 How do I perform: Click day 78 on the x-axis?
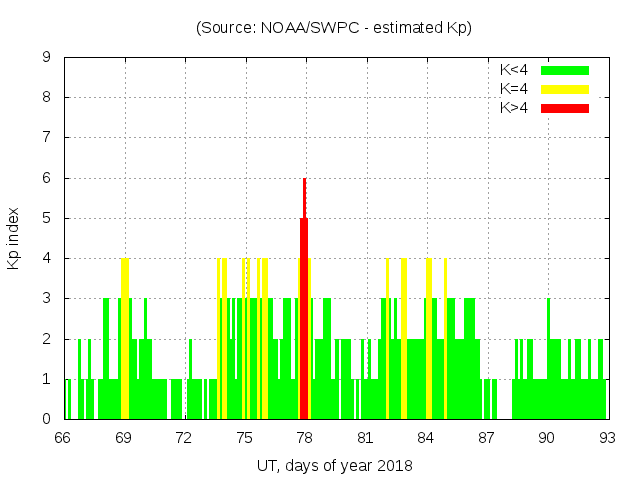coord(305,438)
